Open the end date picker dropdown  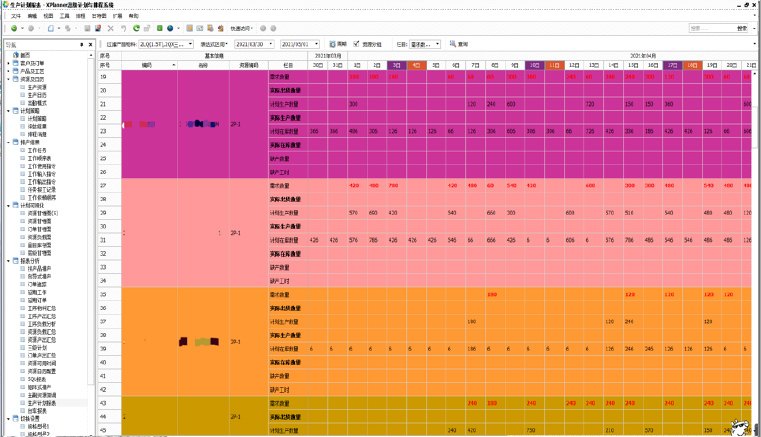316,44
